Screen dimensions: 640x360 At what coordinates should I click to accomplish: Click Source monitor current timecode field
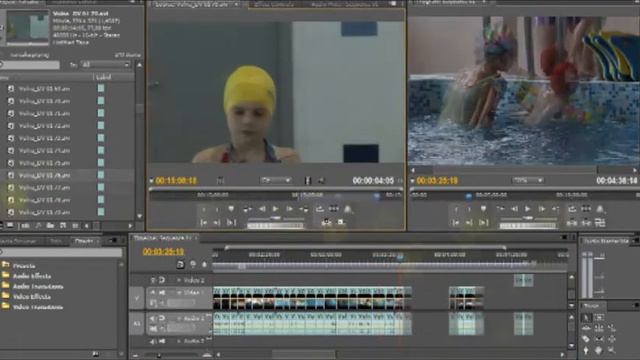click(176, 180)
